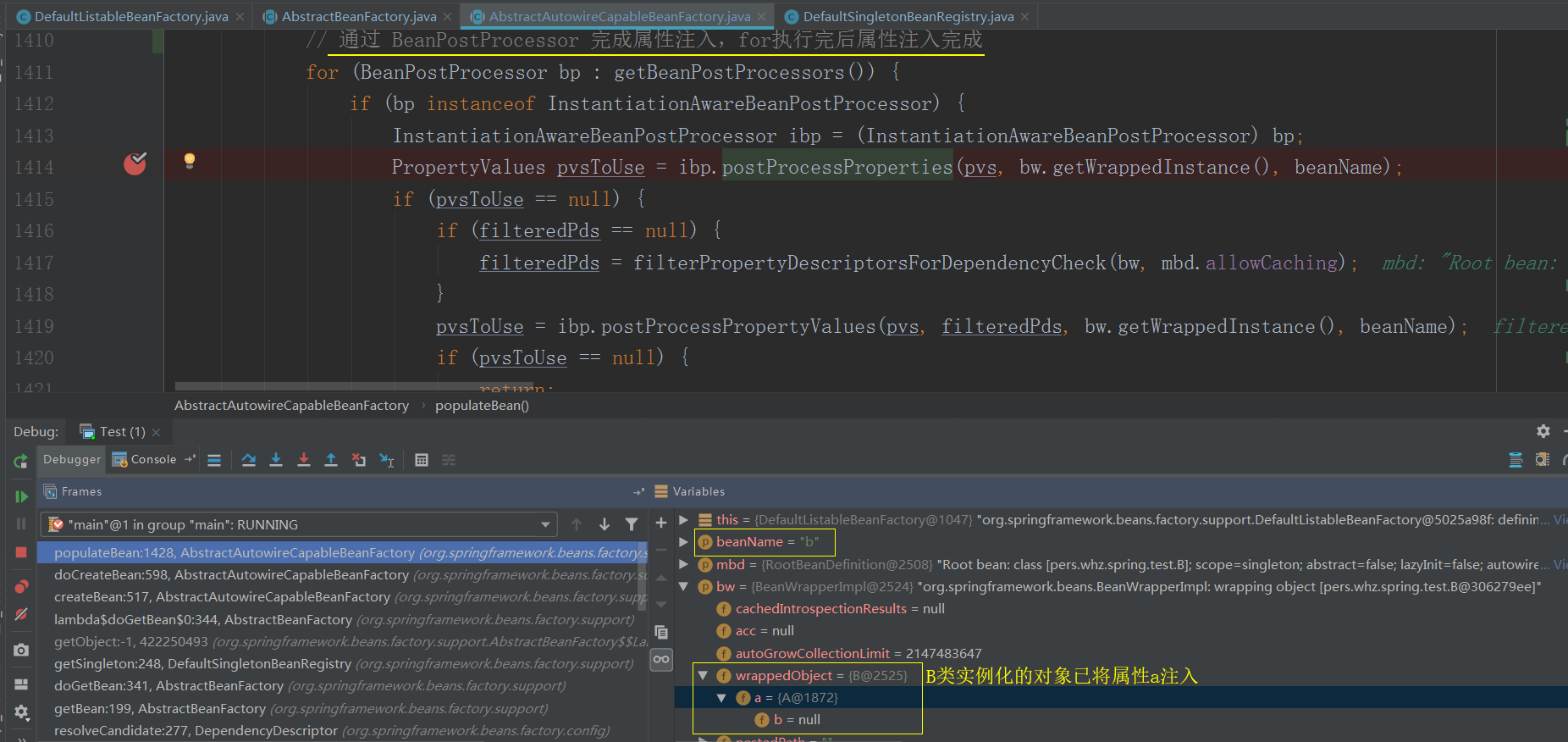
Task: Click the Evaluate Expression calculator icon
Action: pyautogui.click(x=422, y=460)
